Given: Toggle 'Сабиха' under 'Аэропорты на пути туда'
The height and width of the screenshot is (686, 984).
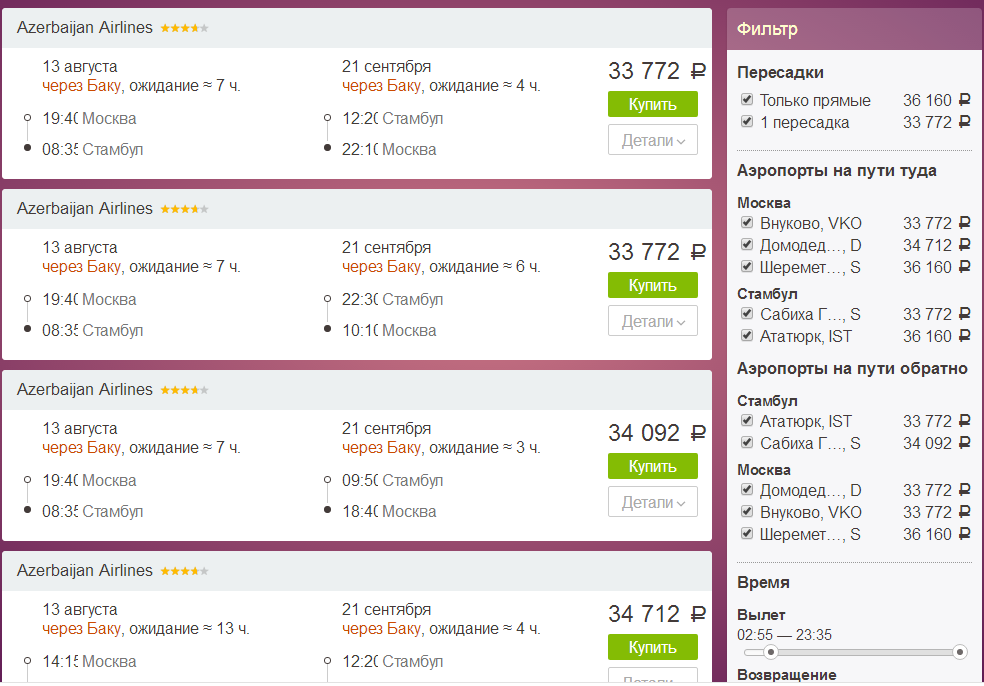Looking at the screenshot, I should click(x=747, y=314).
